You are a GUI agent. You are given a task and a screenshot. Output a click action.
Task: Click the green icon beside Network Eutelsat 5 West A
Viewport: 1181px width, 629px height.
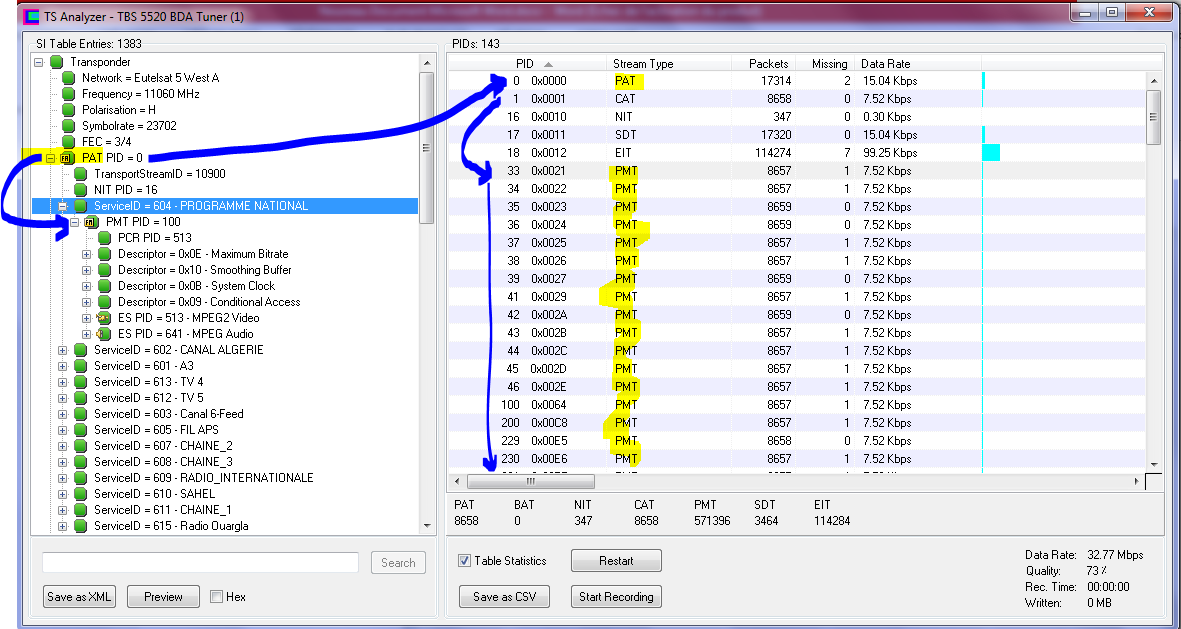pyautogui.click(x=69, y=78)
